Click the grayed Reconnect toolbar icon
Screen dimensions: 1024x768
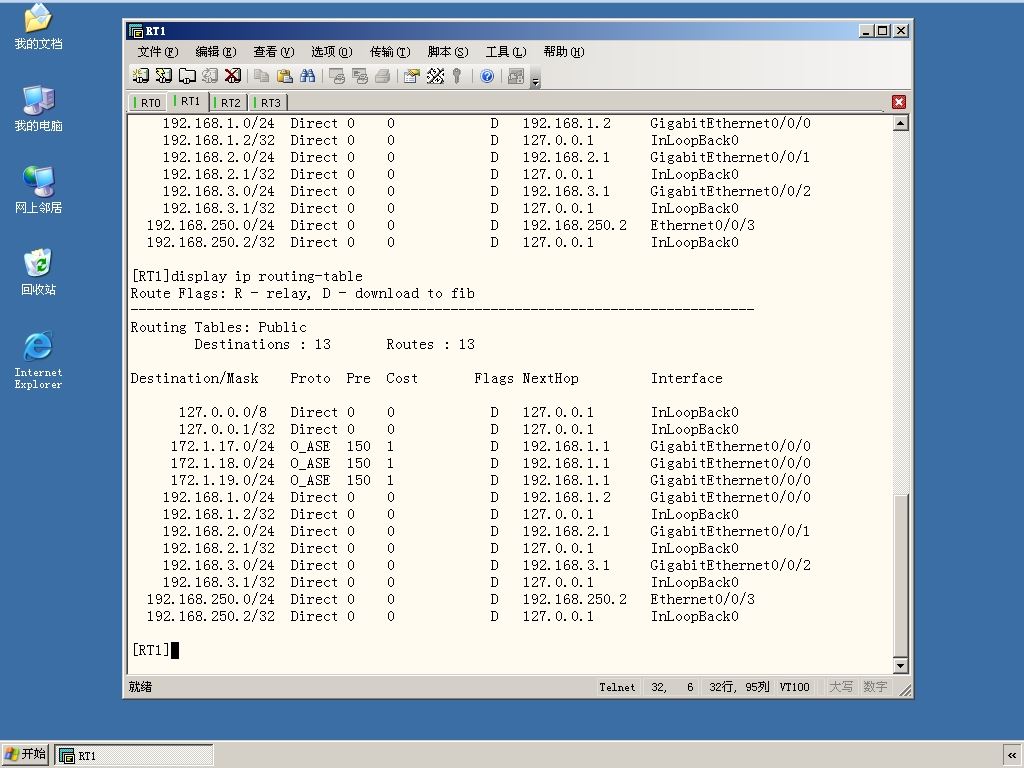click(210, 76)
